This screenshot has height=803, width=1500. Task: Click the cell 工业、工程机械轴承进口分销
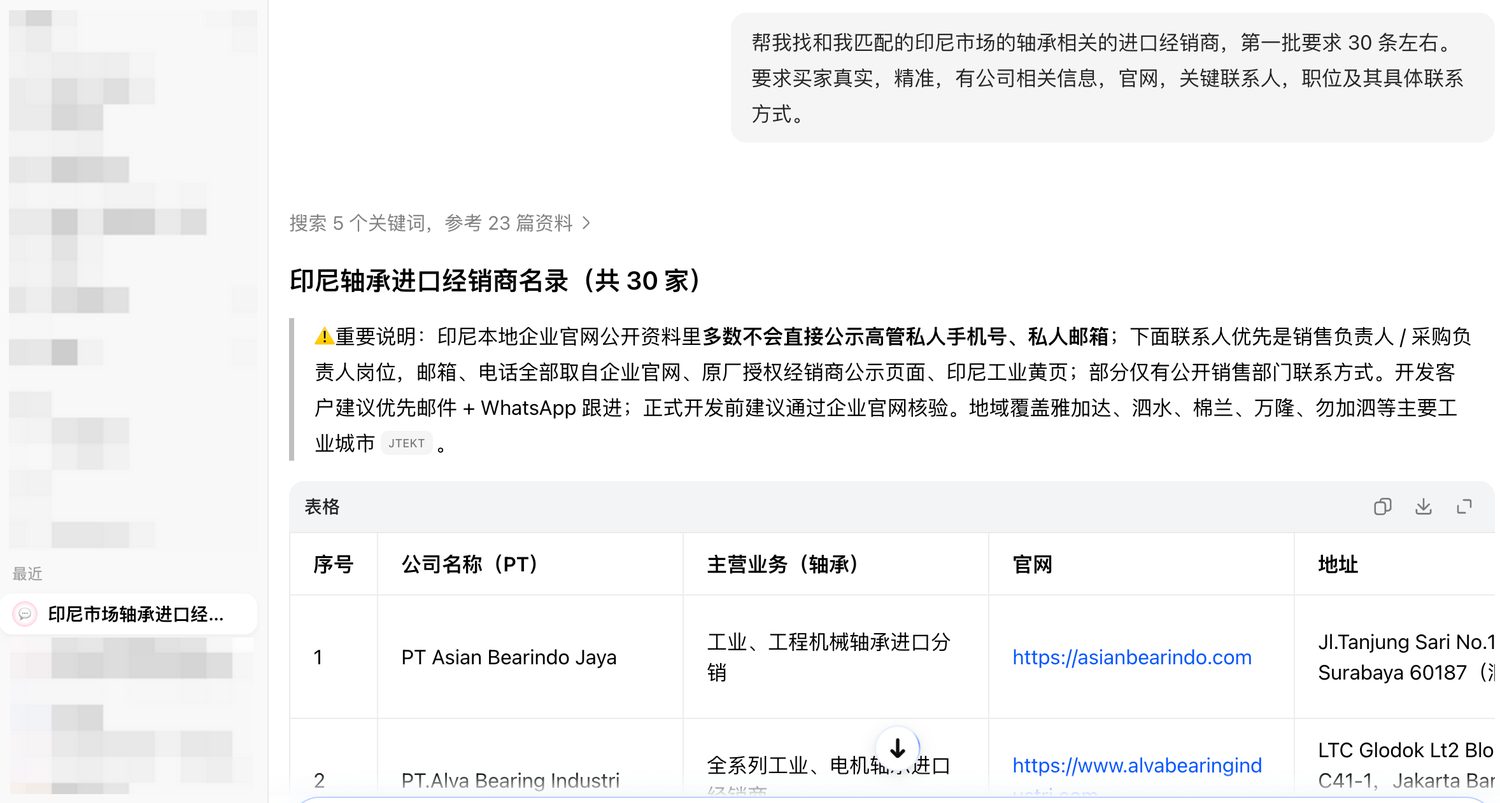click(x=836, y=657)
